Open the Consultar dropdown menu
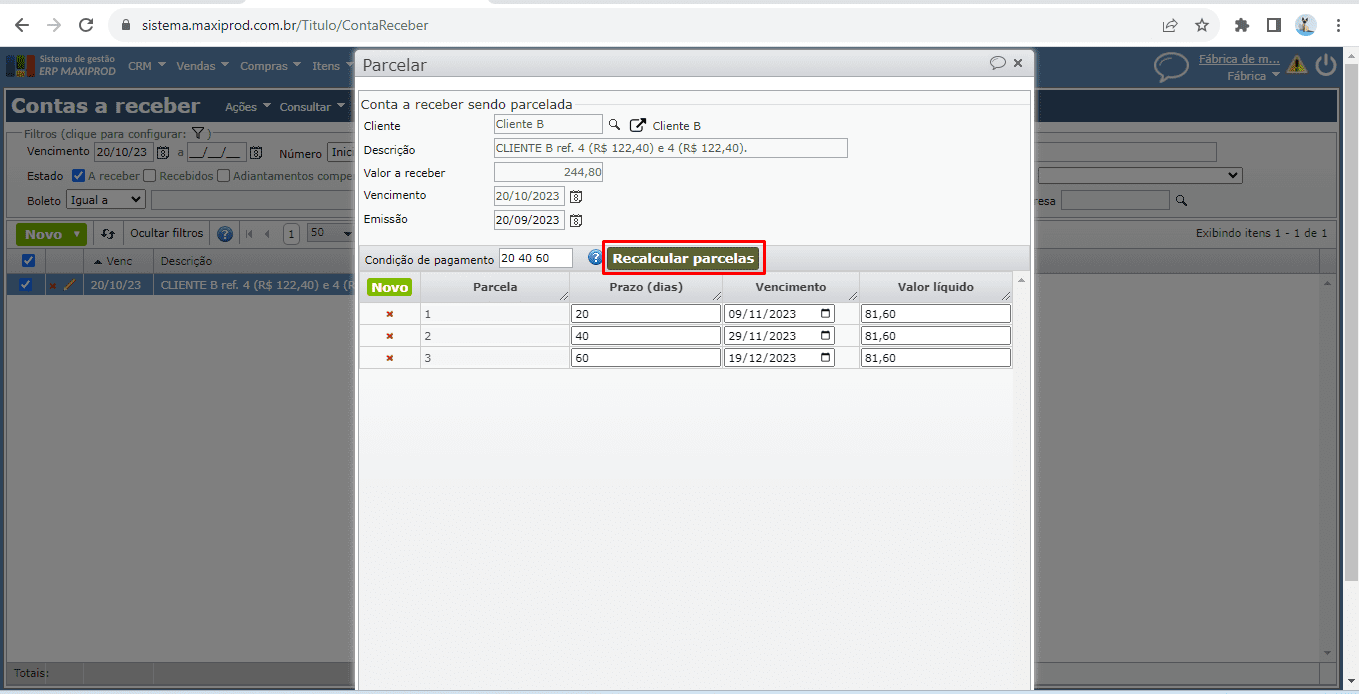Viewport: 1359px width, 694px height. (311, 107)
